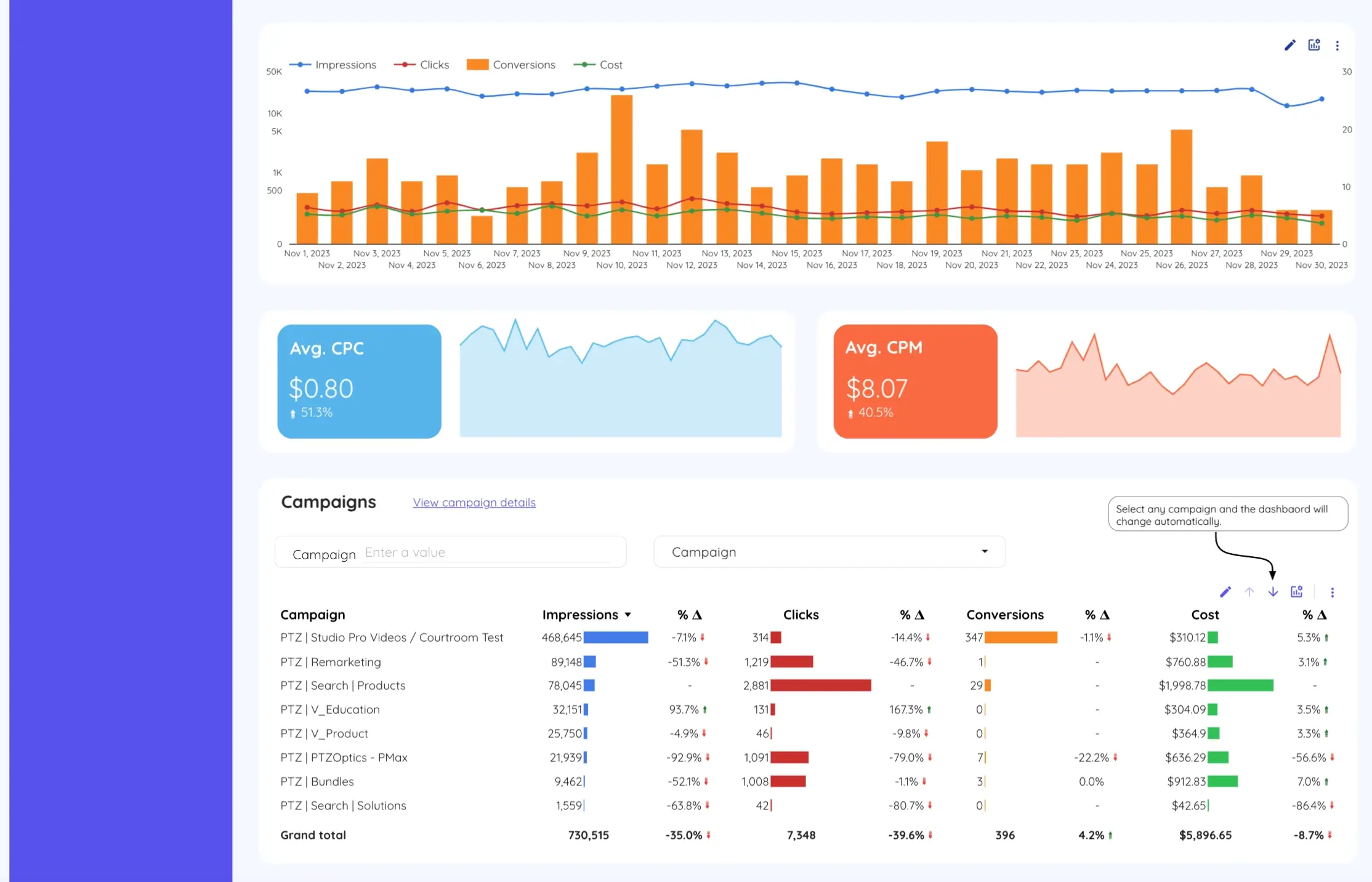
Task: Click the 1,219 Remarketing clicks cell
Action: [x=756, y=662]
